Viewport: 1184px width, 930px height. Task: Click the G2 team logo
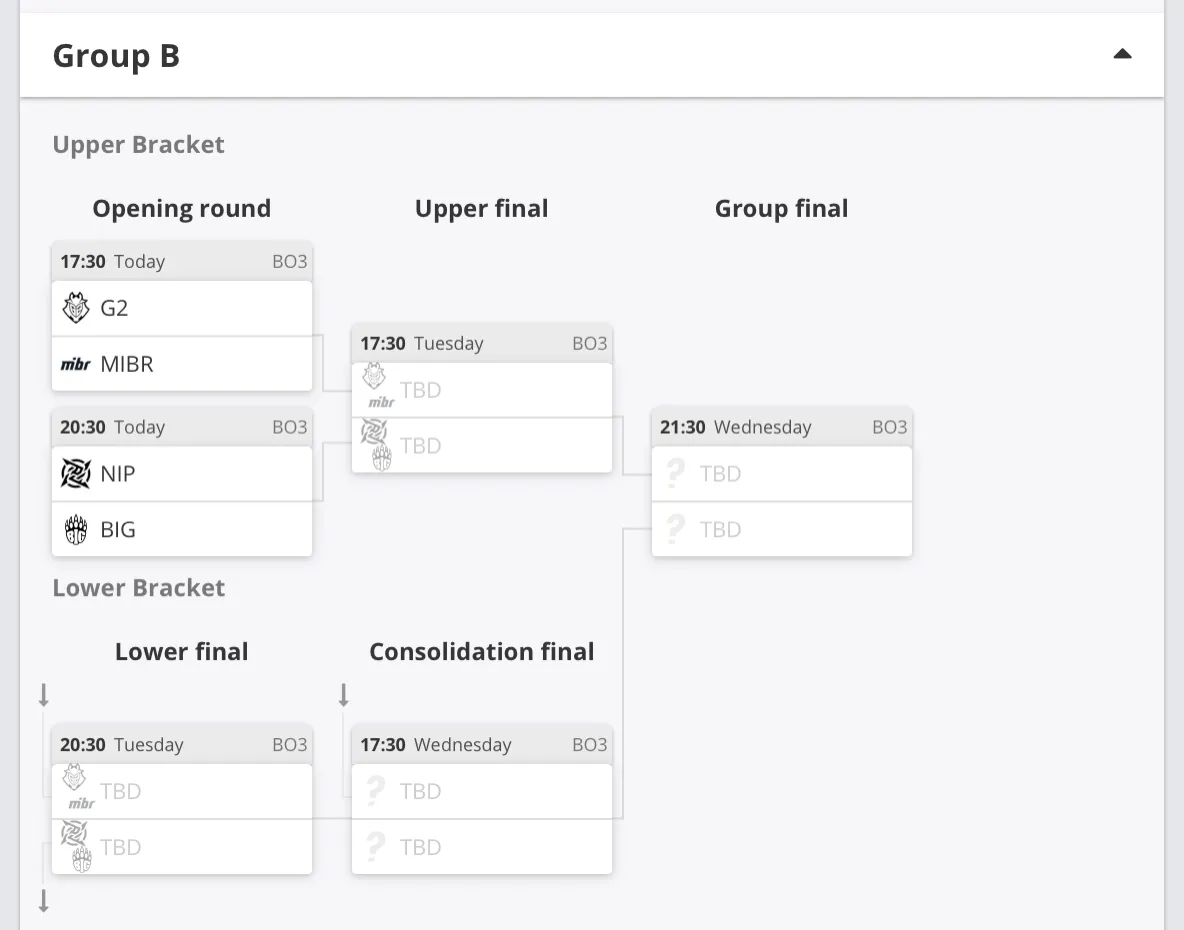(76, 308)
